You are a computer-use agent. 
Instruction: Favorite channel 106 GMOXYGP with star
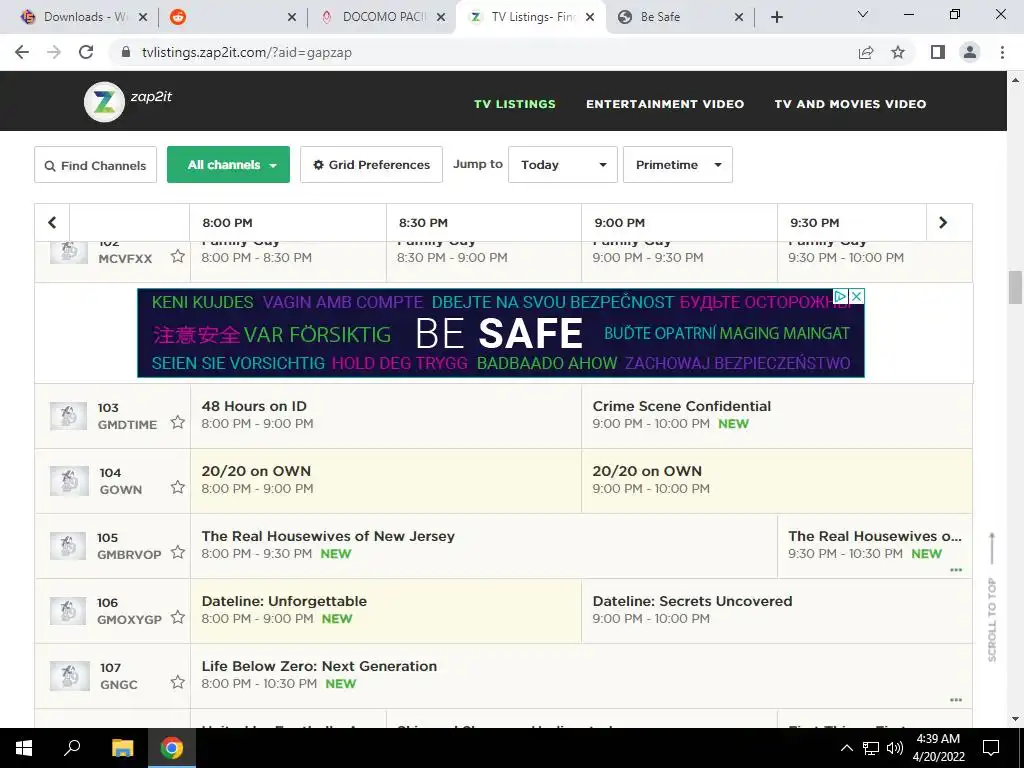178,617
